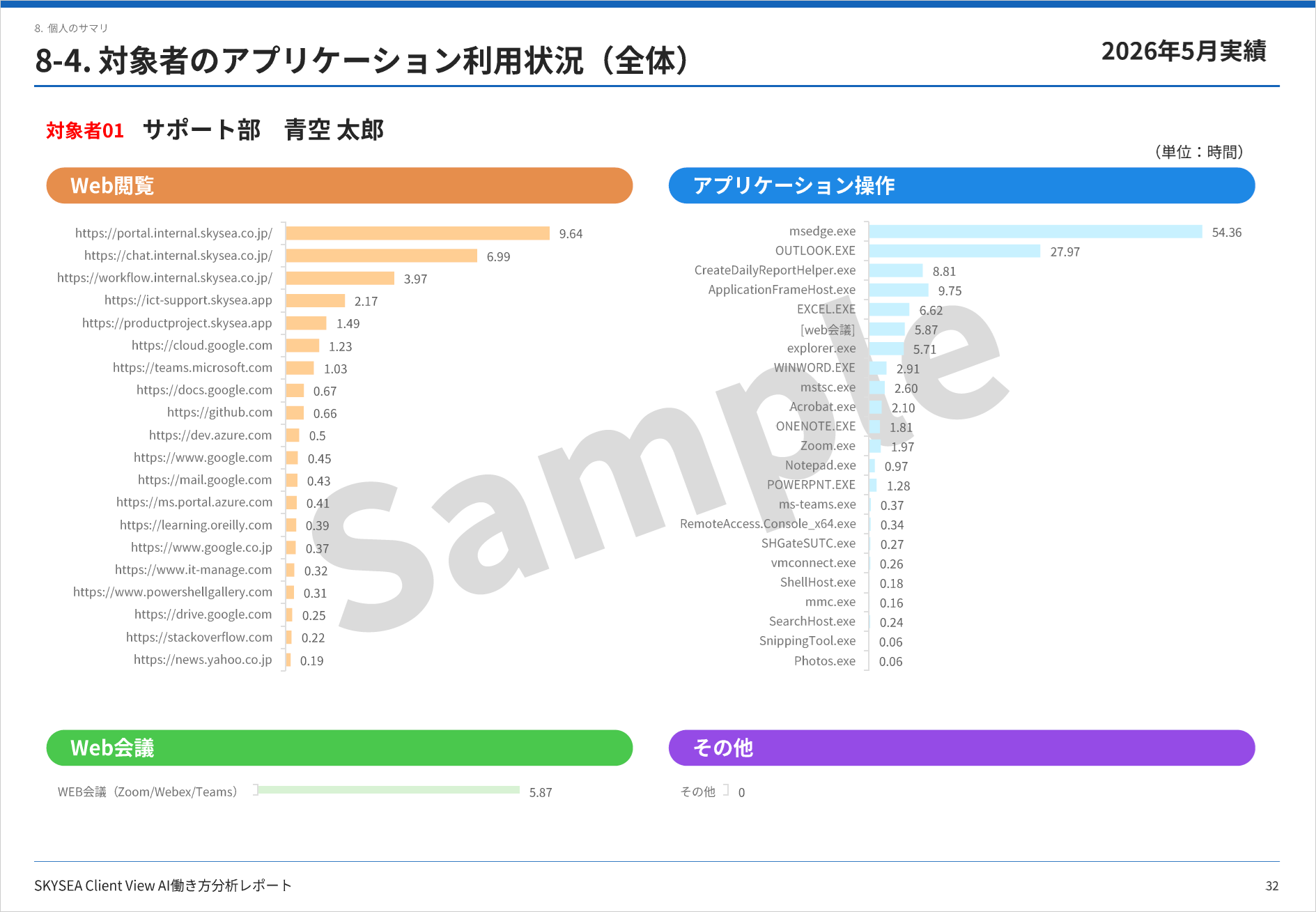Click the orange Web閲覧 section header
Image resolution: width=1316 pixels, height=912 pixels.
pyautogui.click(x=339, y=185)
